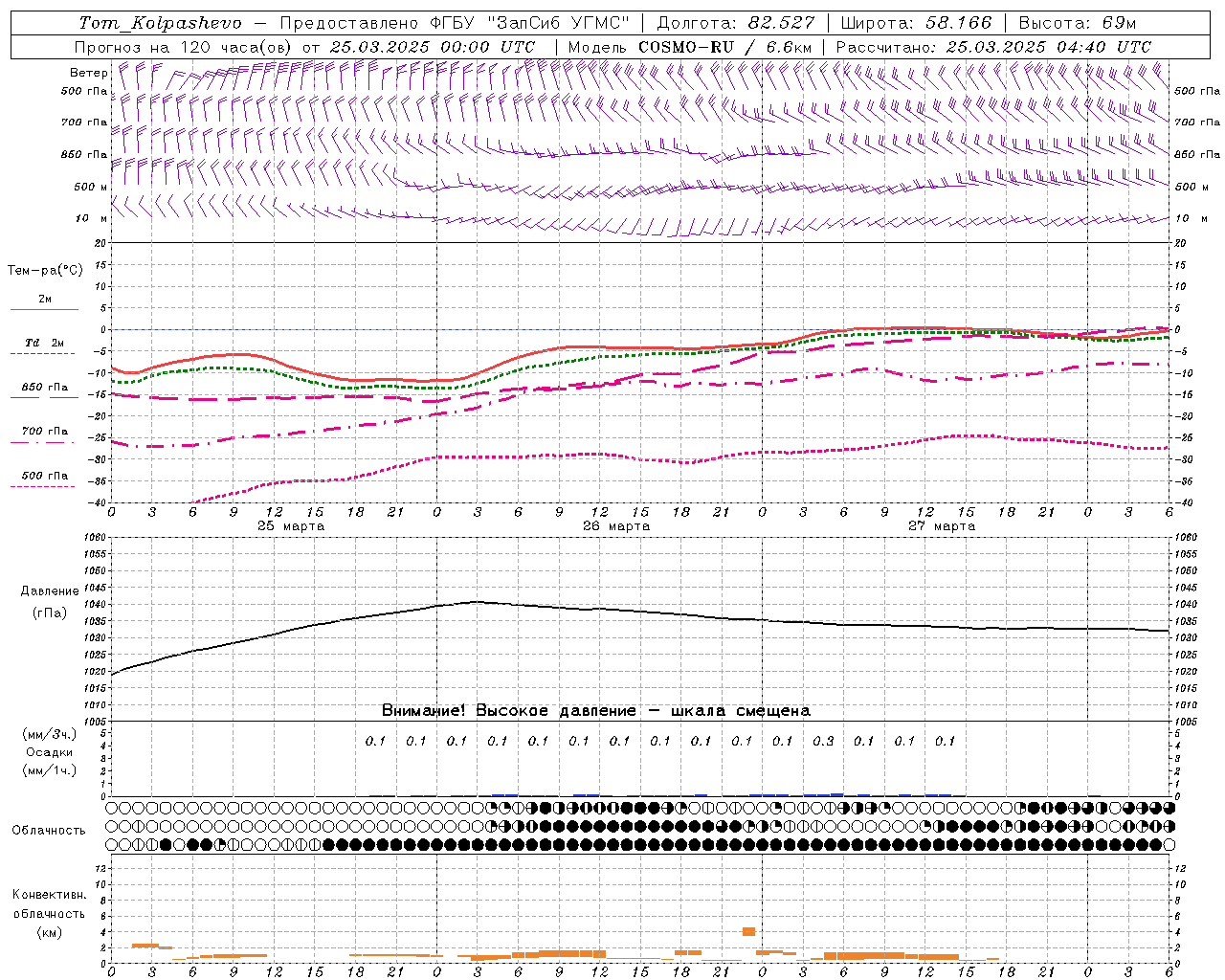This screenshot has height=980, width=1225.
Task: Click the '27 марта' date label
Action: click(x=942, y=526)
